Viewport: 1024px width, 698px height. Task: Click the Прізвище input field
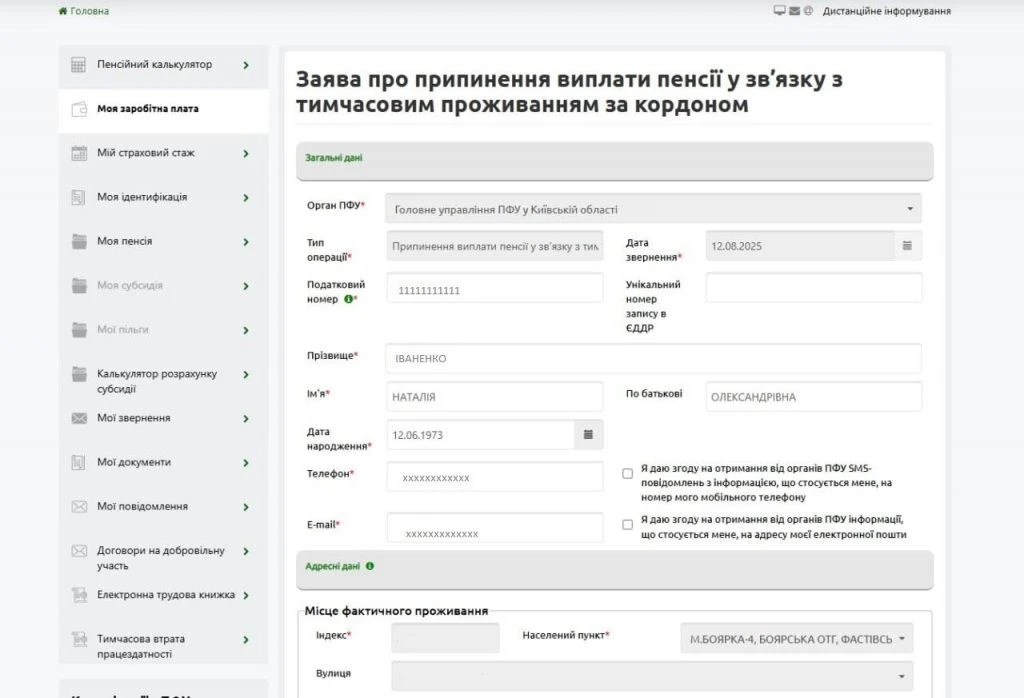point(653,358)
